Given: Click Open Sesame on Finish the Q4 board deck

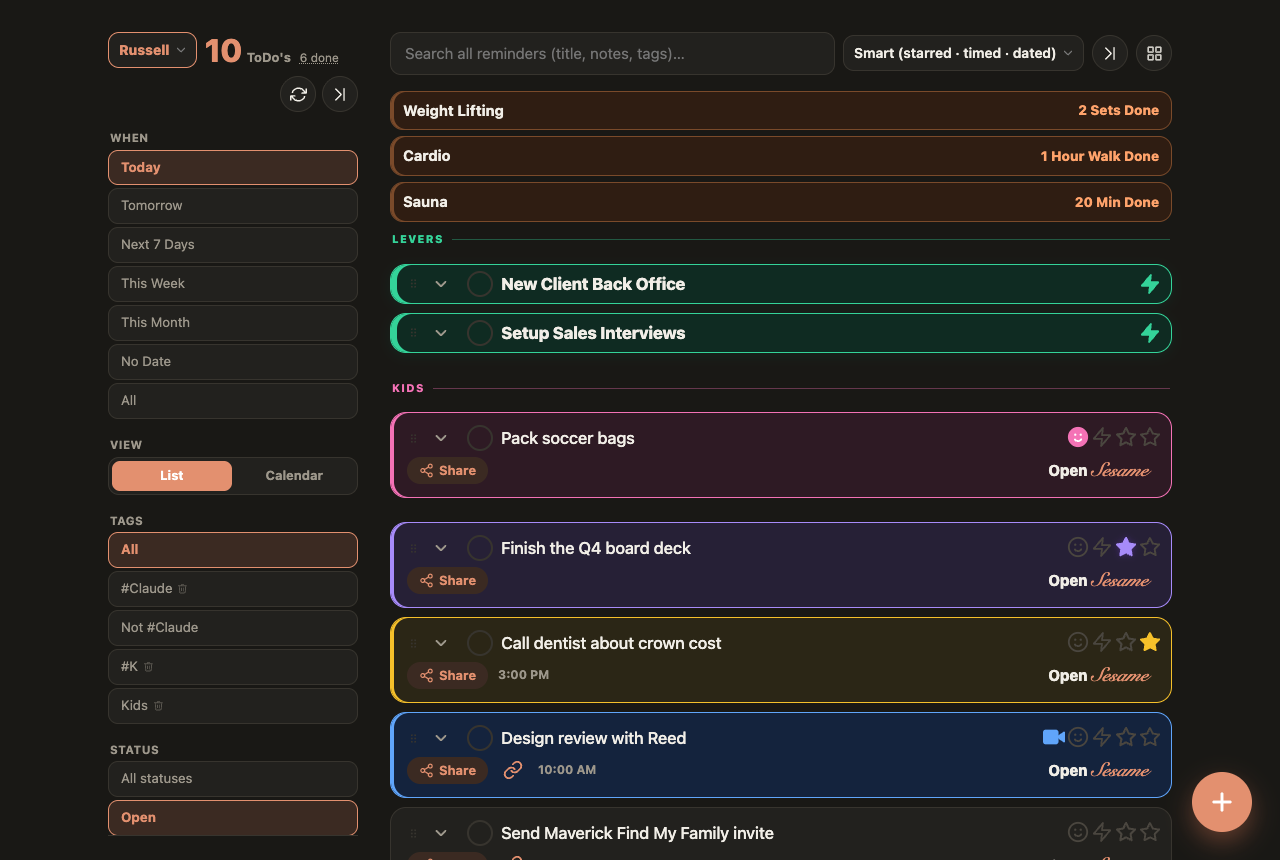Looking at the screenshot, I should coord(1099,581).
